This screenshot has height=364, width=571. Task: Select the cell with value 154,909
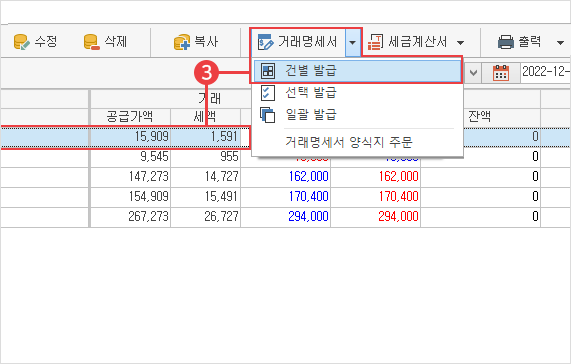(x=130, y=197)
